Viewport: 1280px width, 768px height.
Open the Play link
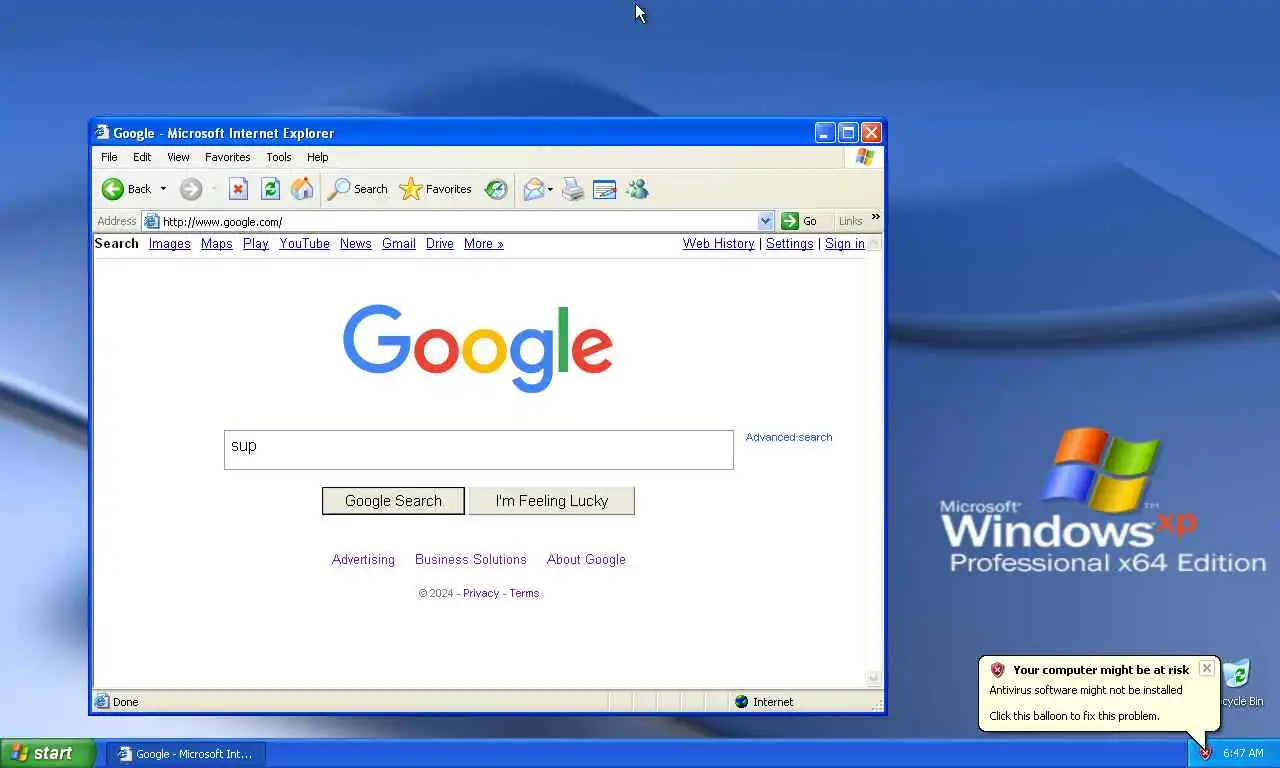[x=256, y=243]
